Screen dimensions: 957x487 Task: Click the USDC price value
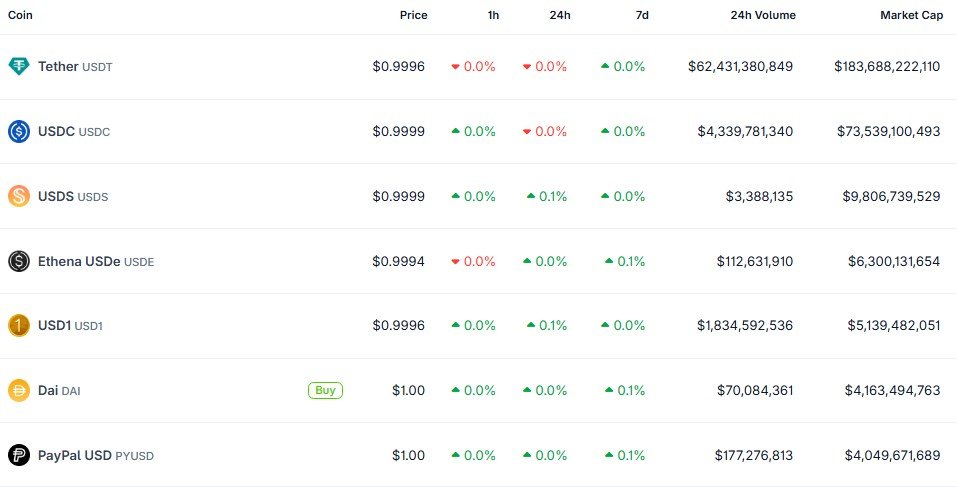[x=398, y=131]
